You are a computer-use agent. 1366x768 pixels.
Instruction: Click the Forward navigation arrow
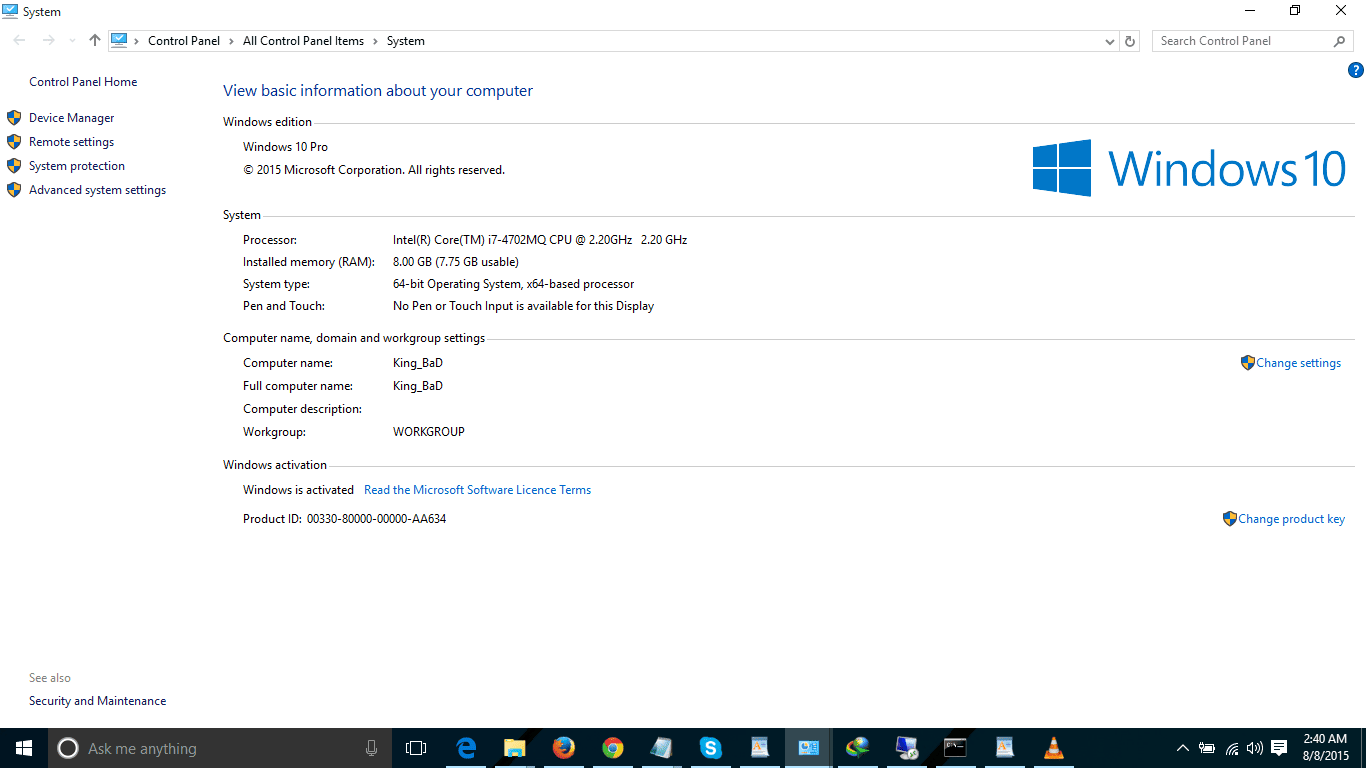click(48, 41)
